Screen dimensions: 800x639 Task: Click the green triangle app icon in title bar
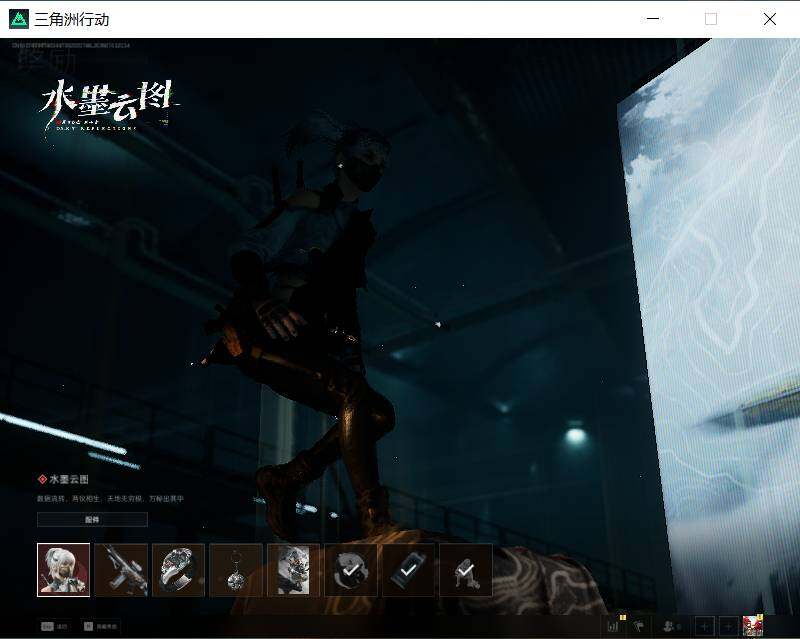(x=19, y=19)
